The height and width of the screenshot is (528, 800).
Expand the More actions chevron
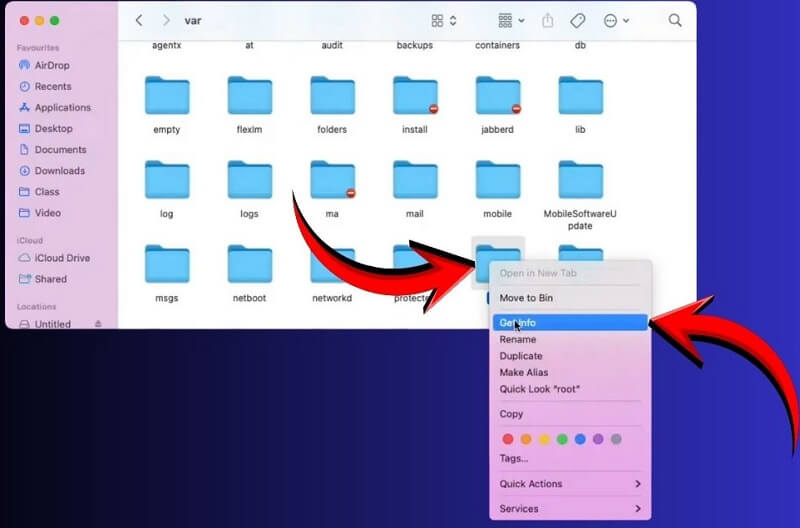point(626,21)
